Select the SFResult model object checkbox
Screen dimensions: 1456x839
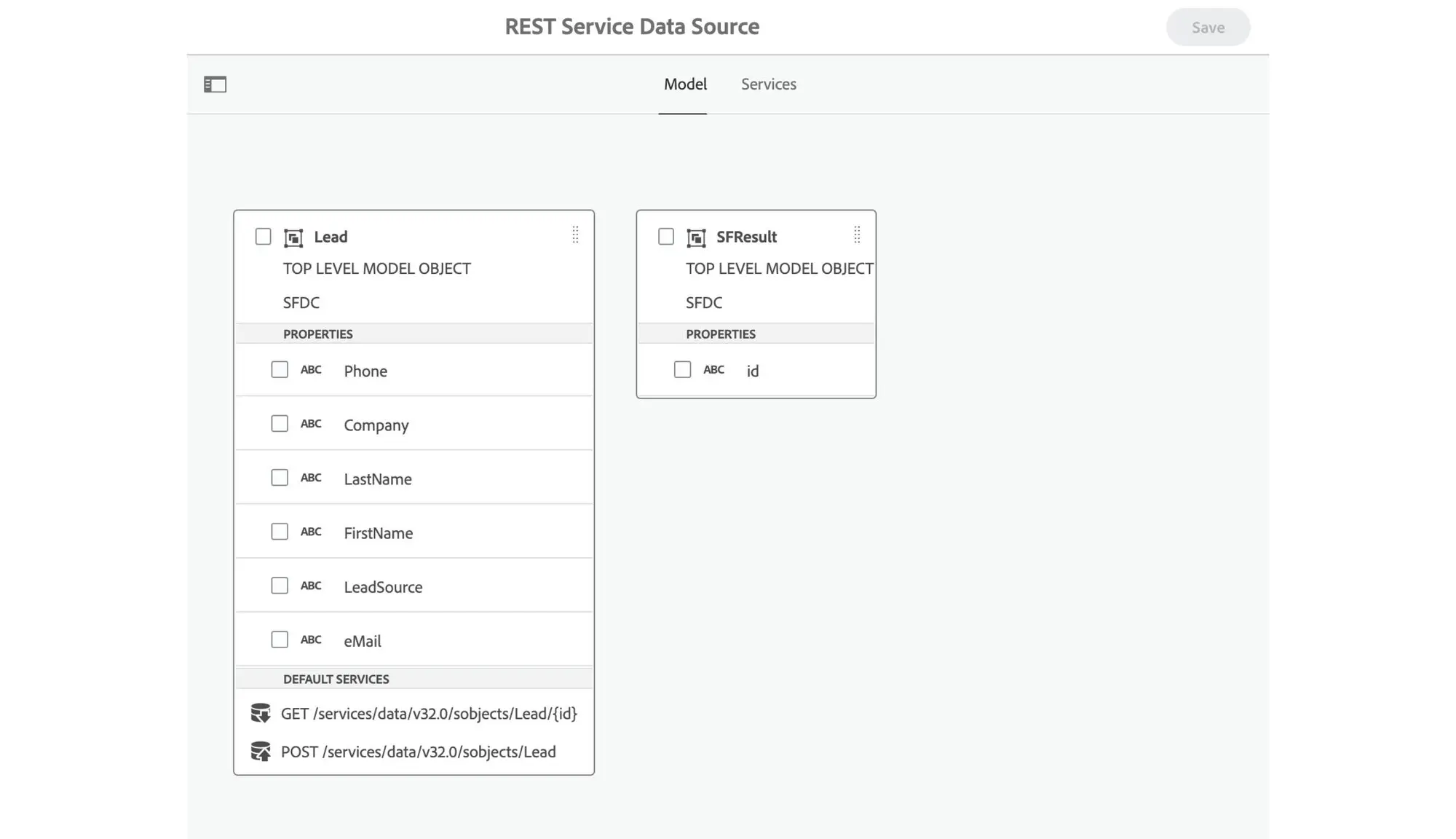(665, 236)
